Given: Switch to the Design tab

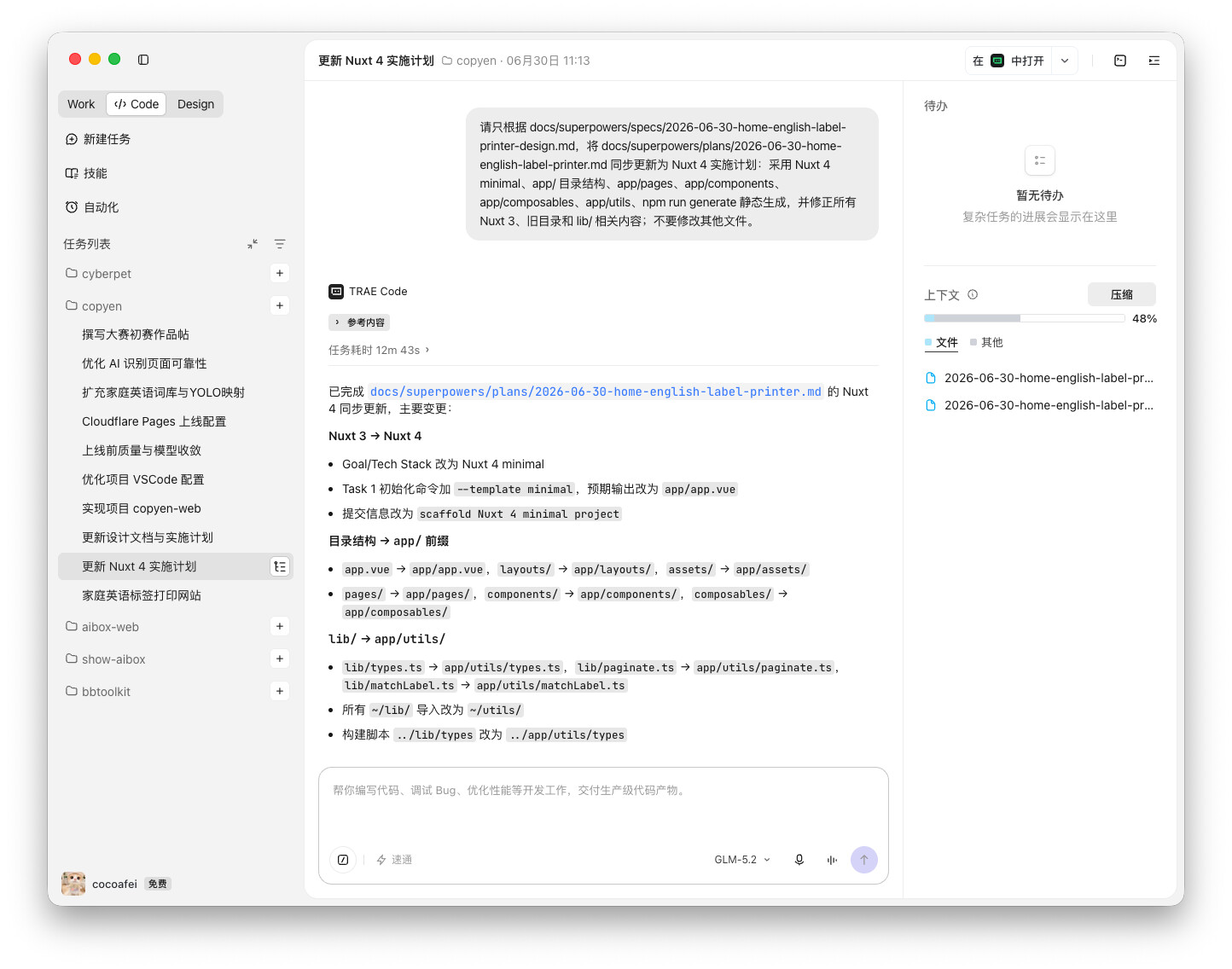Looking at the screenshot, I should point(195,104).
